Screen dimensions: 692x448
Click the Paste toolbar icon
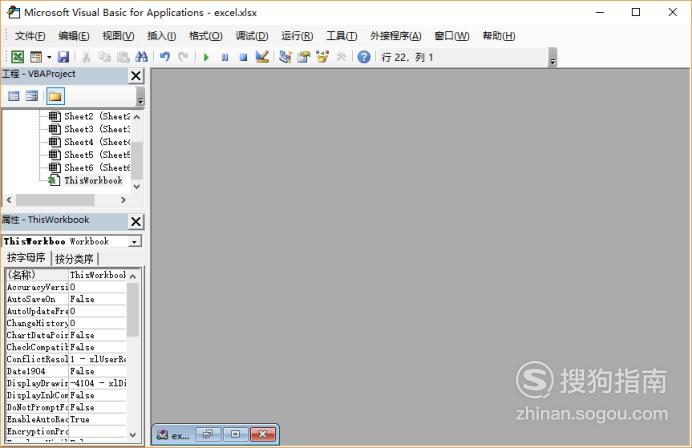coord(123,57)
